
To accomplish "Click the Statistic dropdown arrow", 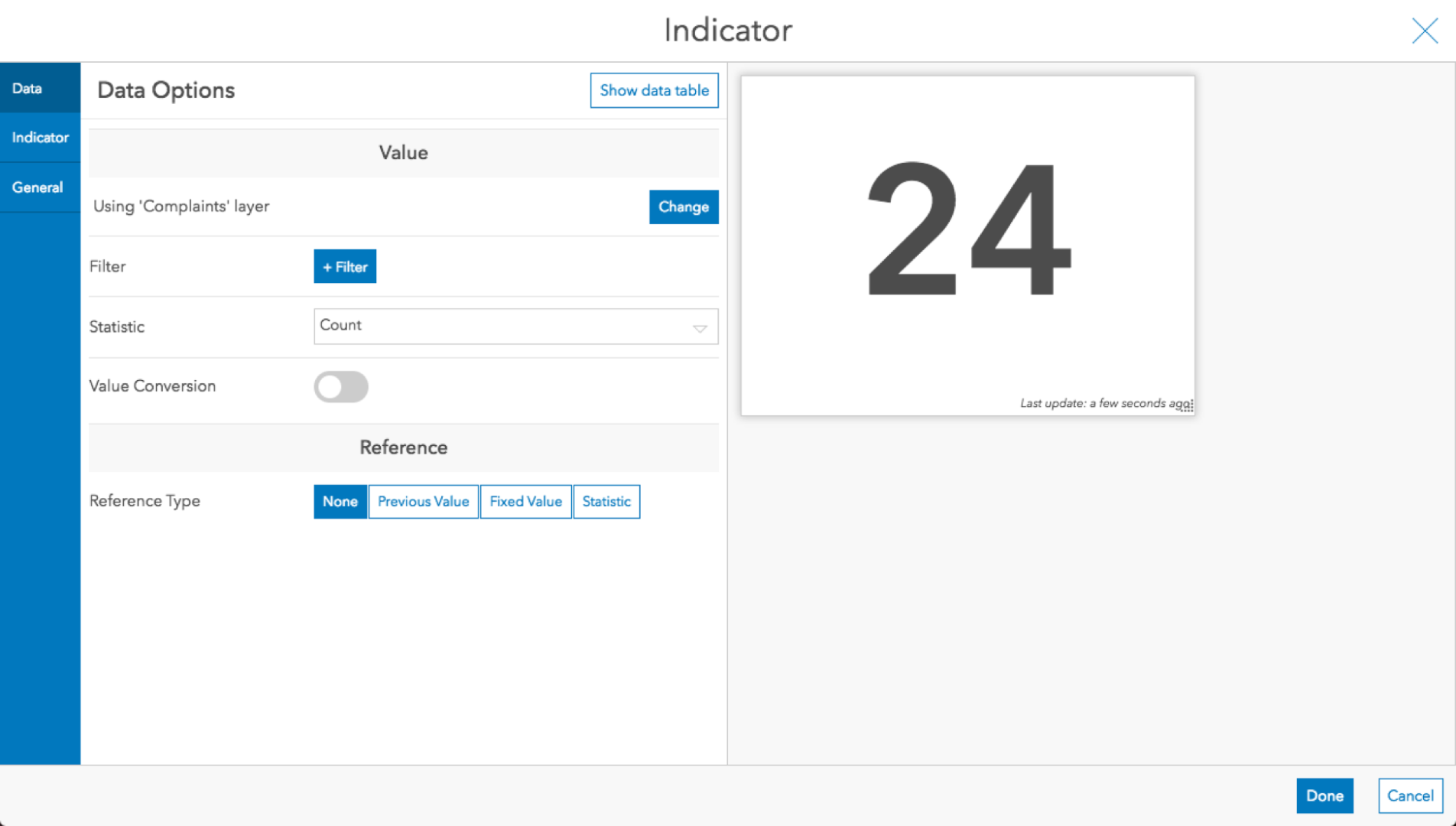I will click(x=699, y=327).
